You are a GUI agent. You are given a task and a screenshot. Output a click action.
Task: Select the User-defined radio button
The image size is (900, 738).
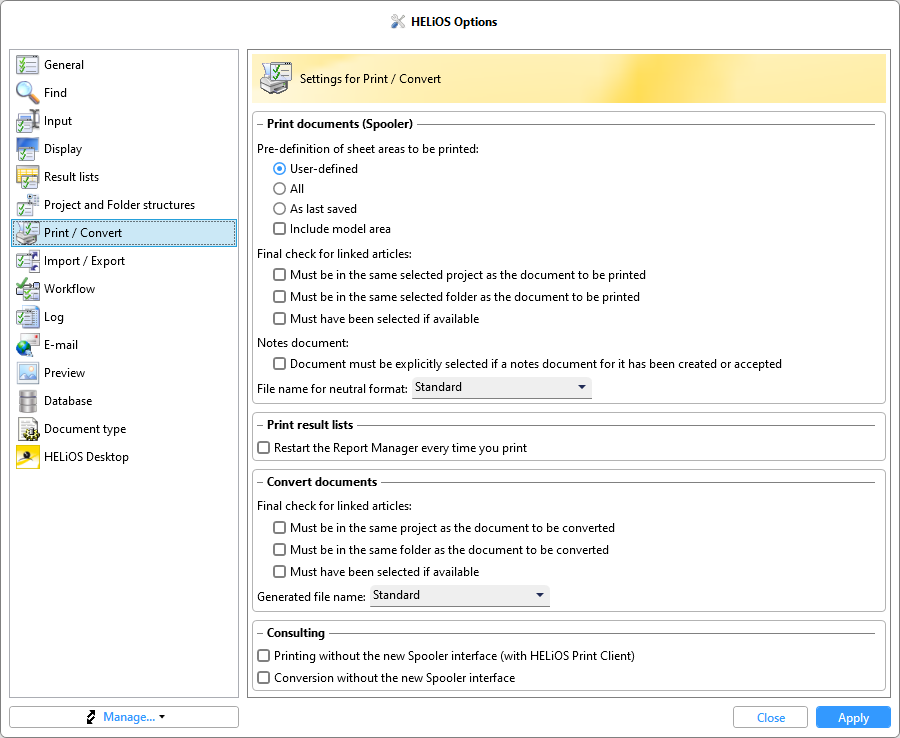(x=280, y=169)
